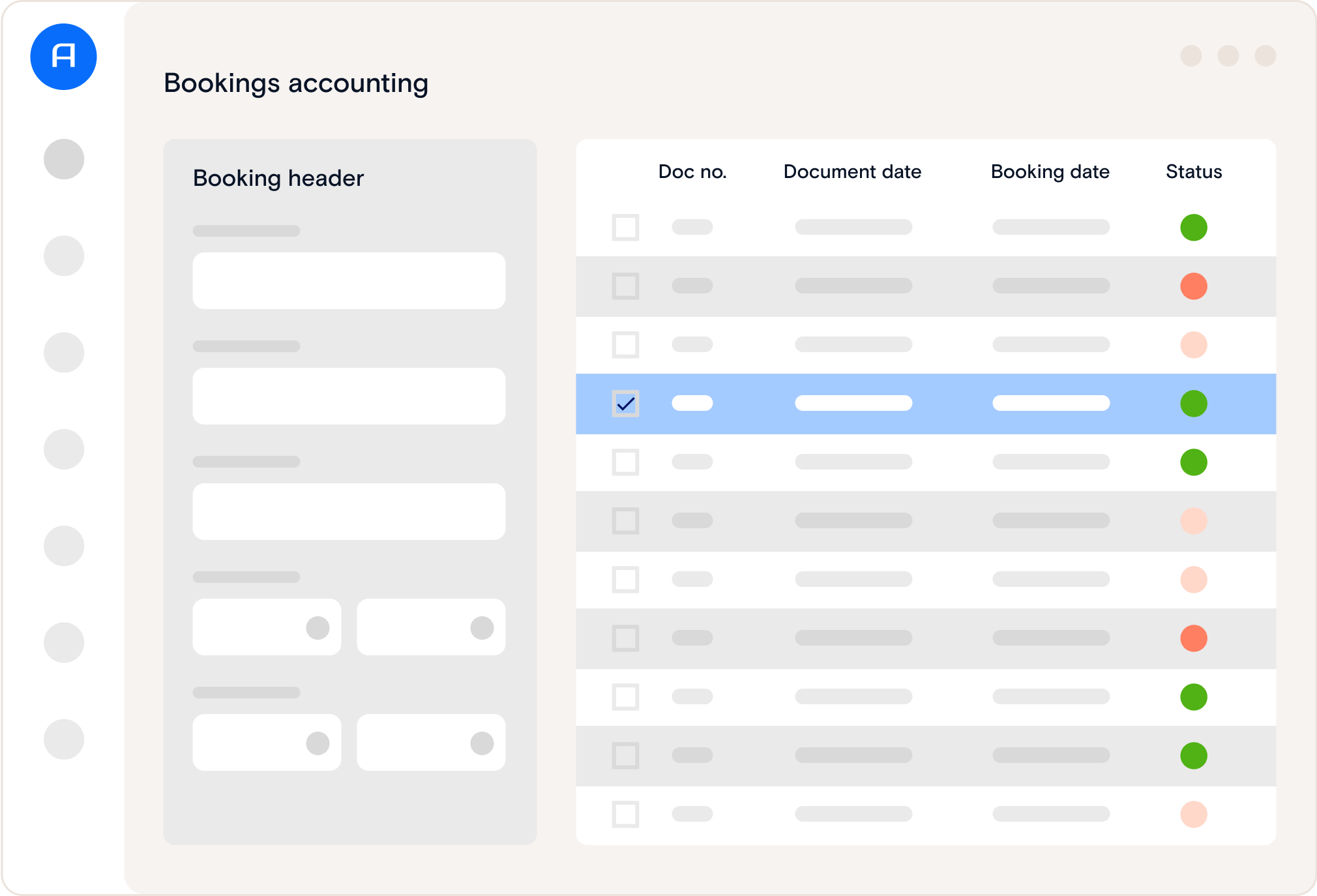Sort by the Doc no. column header

point(691,172)
